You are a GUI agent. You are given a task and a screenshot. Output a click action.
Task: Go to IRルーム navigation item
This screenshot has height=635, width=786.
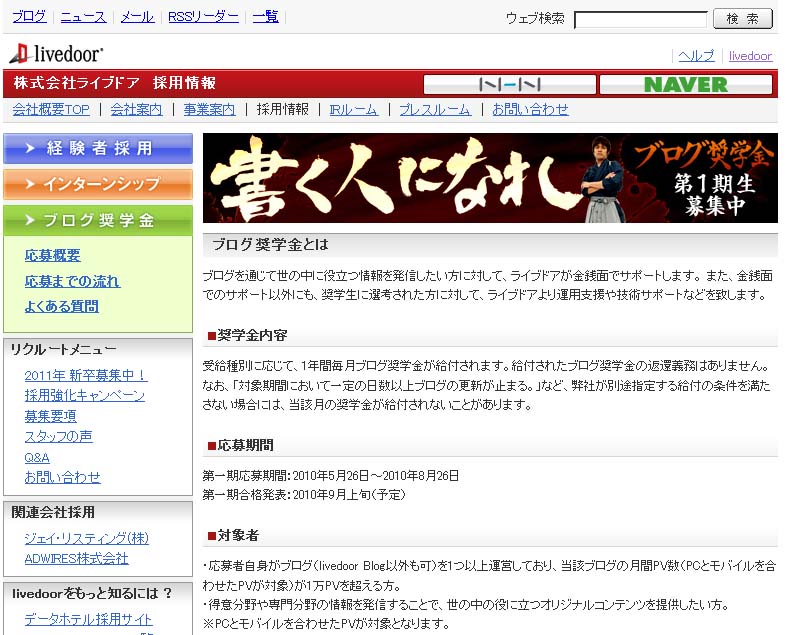click(354, 109)
